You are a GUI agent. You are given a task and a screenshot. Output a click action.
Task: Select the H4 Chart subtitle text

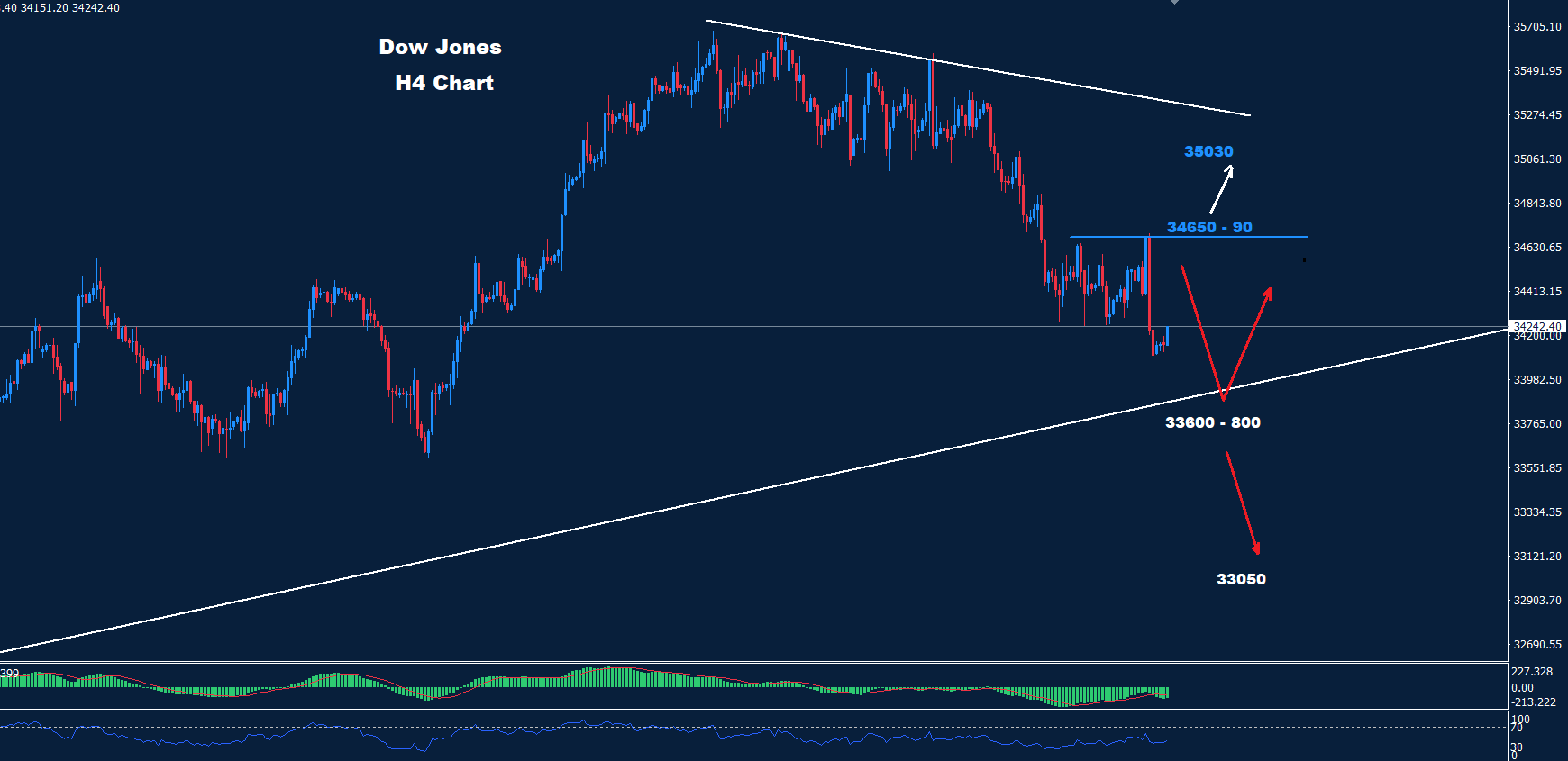click(443, 83)
